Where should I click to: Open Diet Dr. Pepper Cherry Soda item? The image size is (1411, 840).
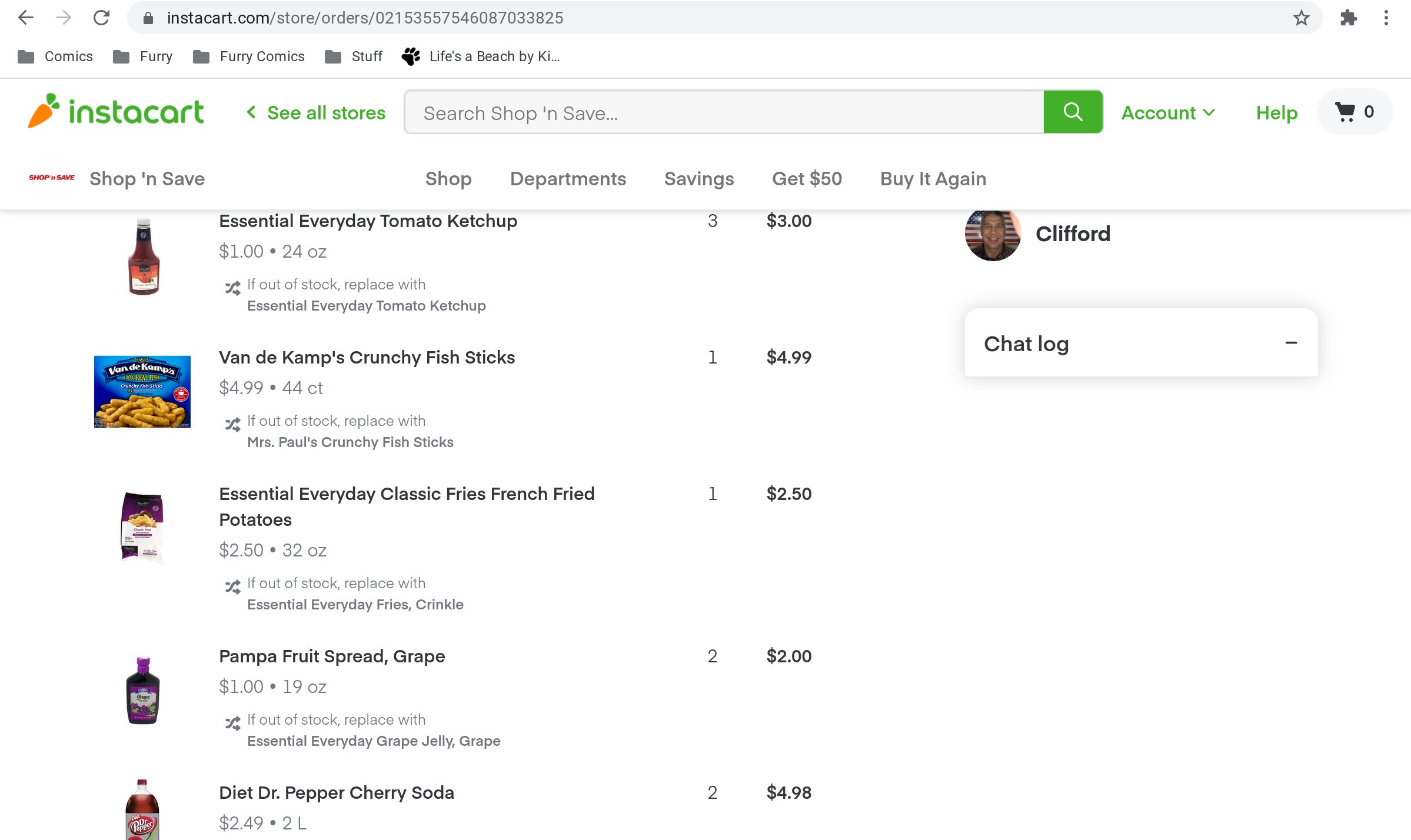[x=337, y=793]
